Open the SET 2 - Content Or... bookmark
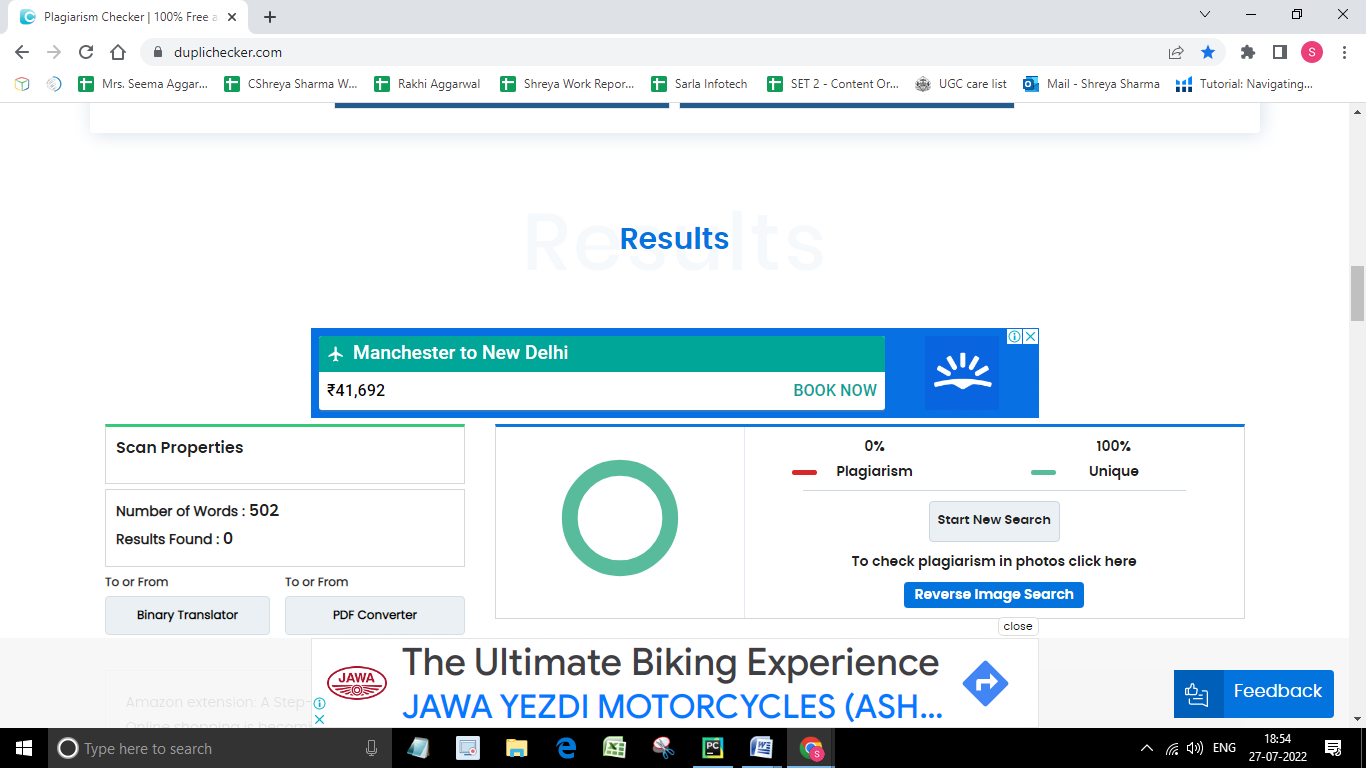 834,84
